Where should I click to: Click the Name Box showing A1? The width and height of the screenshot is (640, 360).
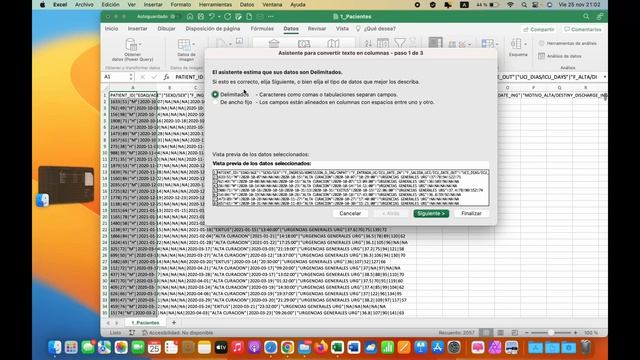(116, 77)
